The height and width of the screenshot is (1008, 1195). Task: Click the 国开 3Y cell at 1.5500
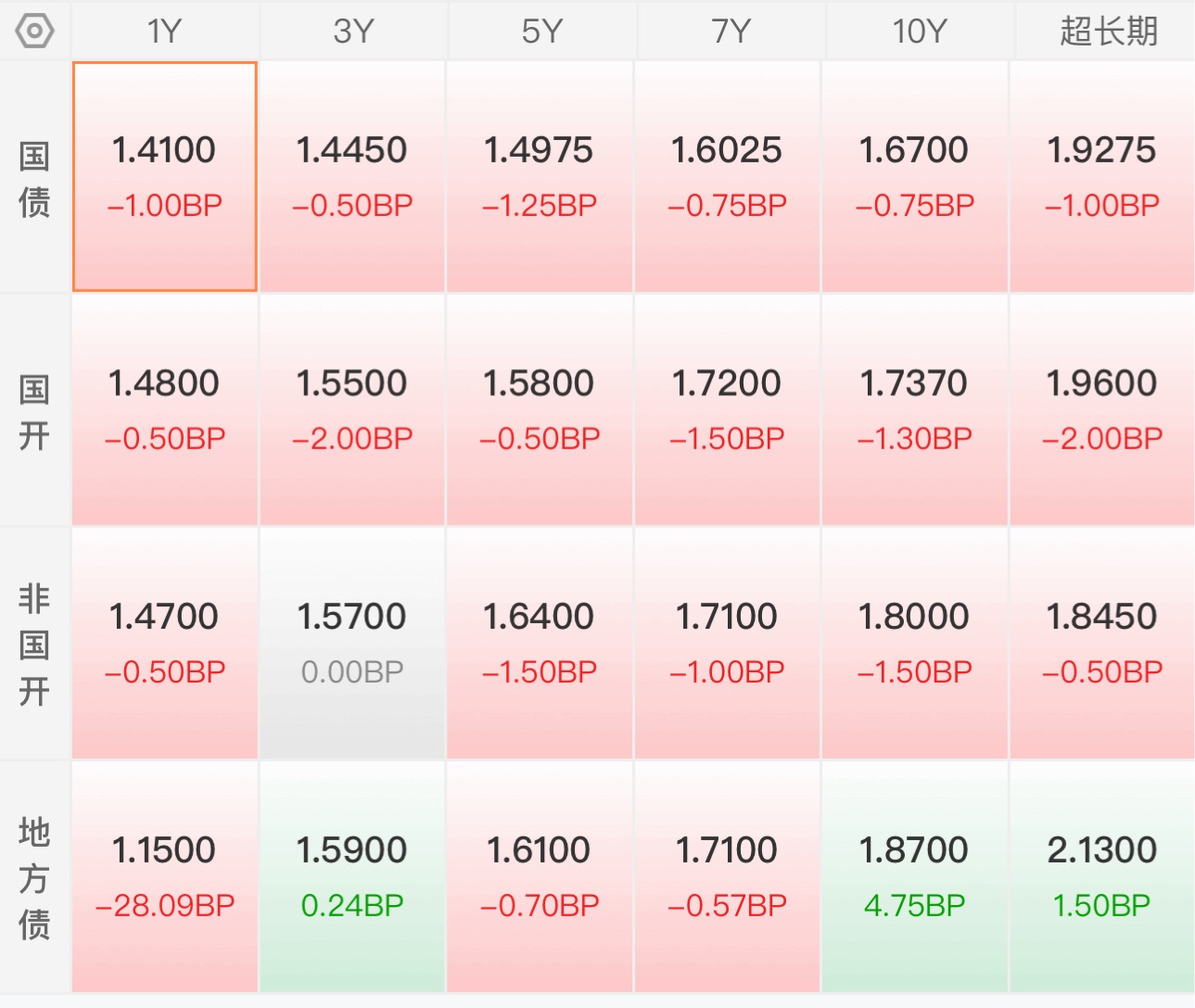click(x=352, y=410)
